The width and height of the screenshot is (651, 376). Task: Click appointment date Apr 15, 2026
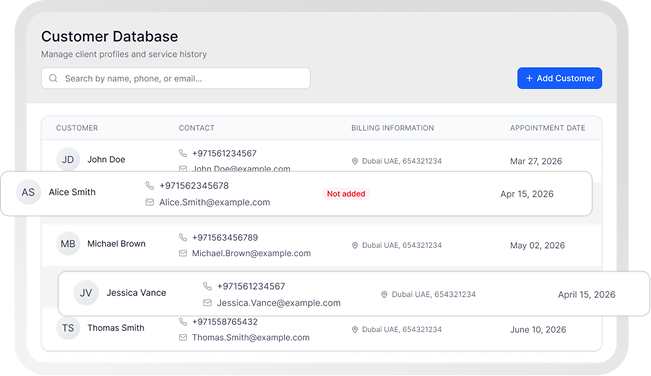[x=527, y=194]
